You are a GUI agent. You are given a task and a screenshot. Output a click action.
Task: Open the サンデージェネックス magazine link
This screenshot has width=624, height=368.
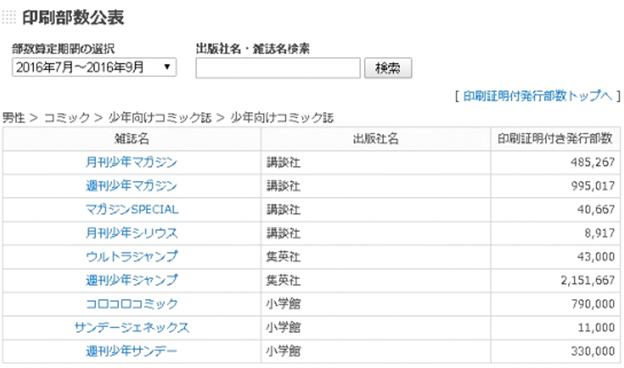click(132, 327)
